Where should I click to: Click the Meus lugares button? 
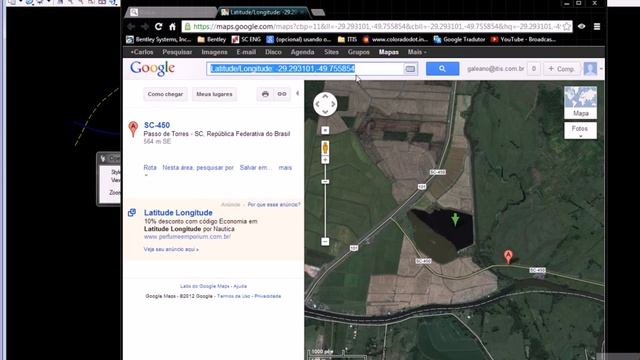214,94
